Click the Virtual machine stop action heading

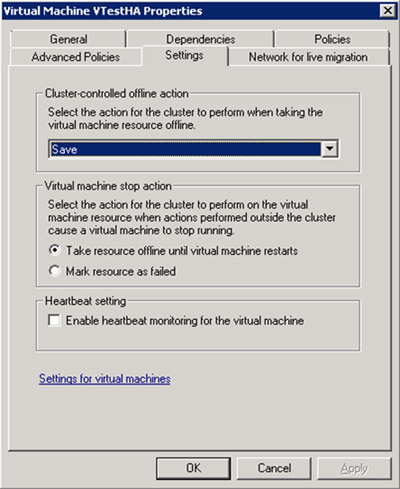pyautogui.click(x=108, y=186)
